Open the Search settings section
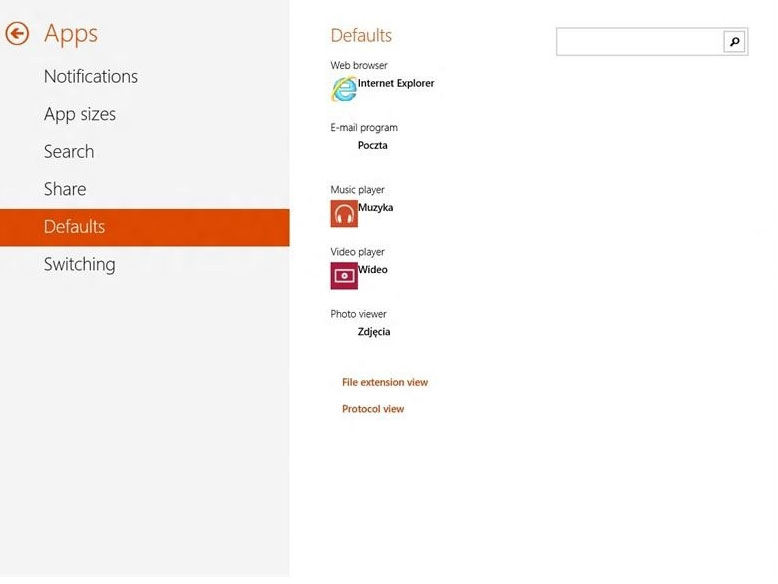 coord(69,151)
